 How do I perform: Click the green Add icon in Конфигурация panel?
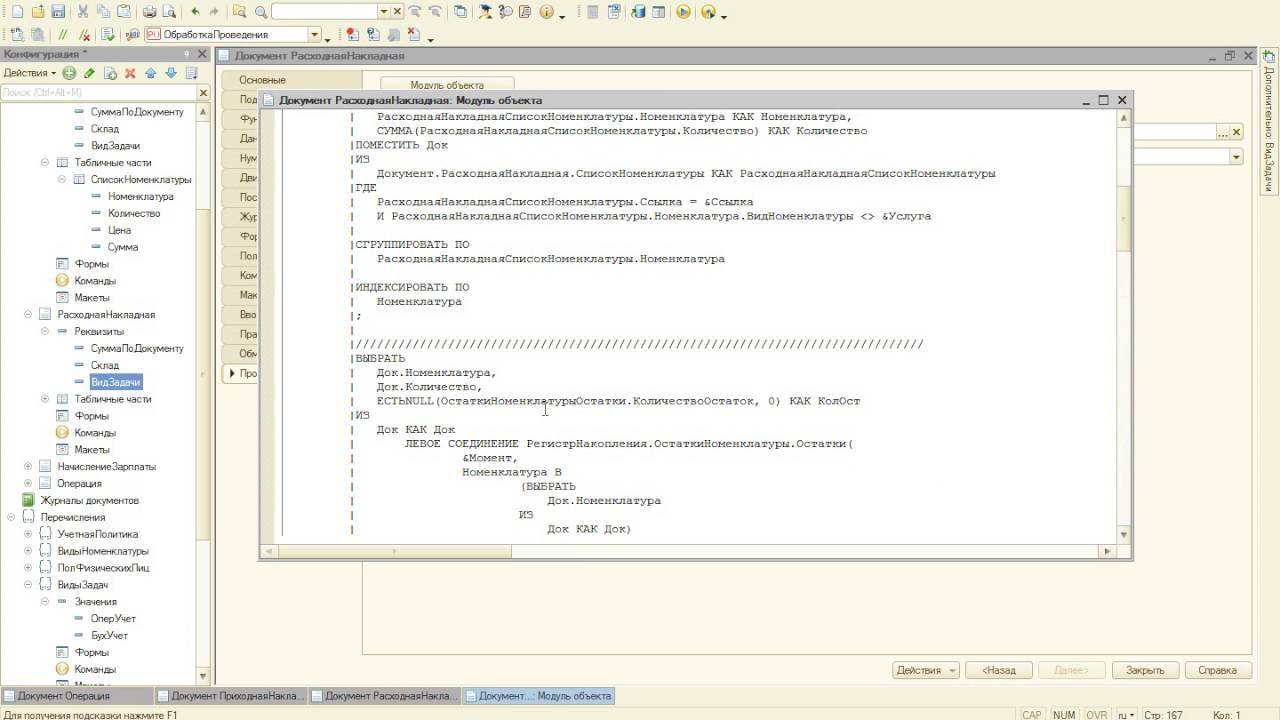(x=69, y=73)
